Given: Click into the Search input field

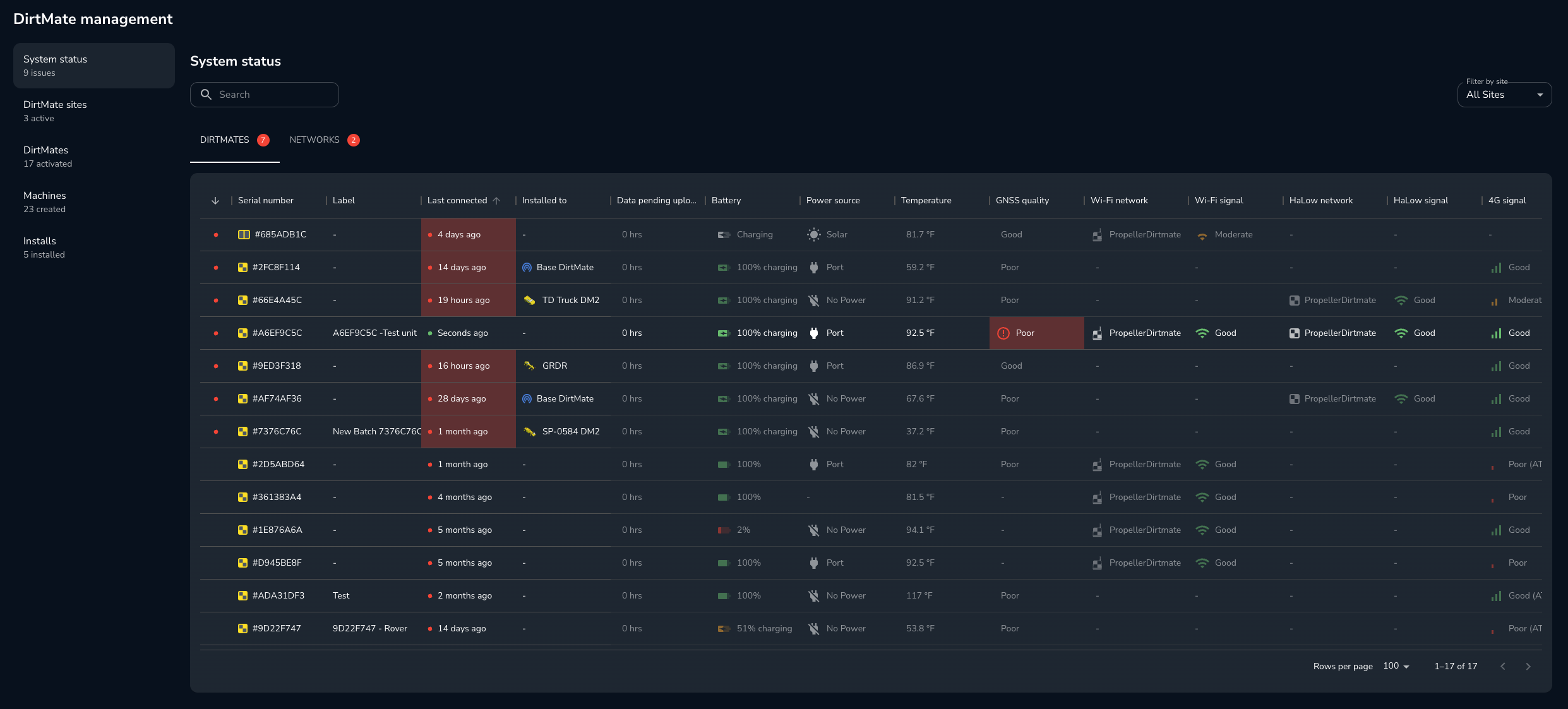Looking at the screenshot, I should (265, 95).
